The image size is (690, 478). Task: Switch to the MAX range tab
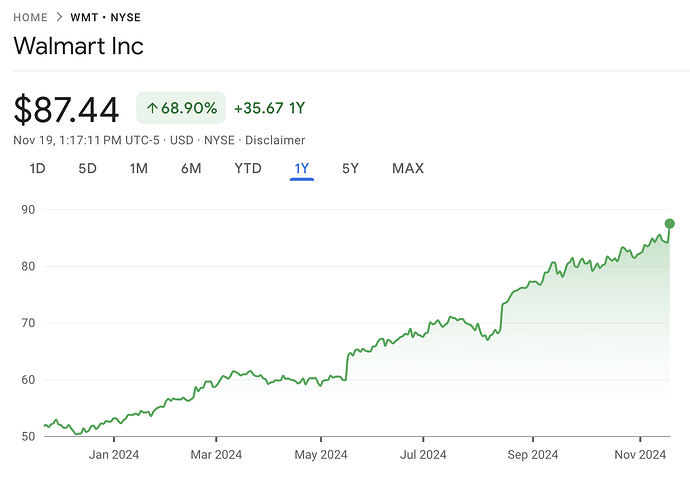coord(408,169)
